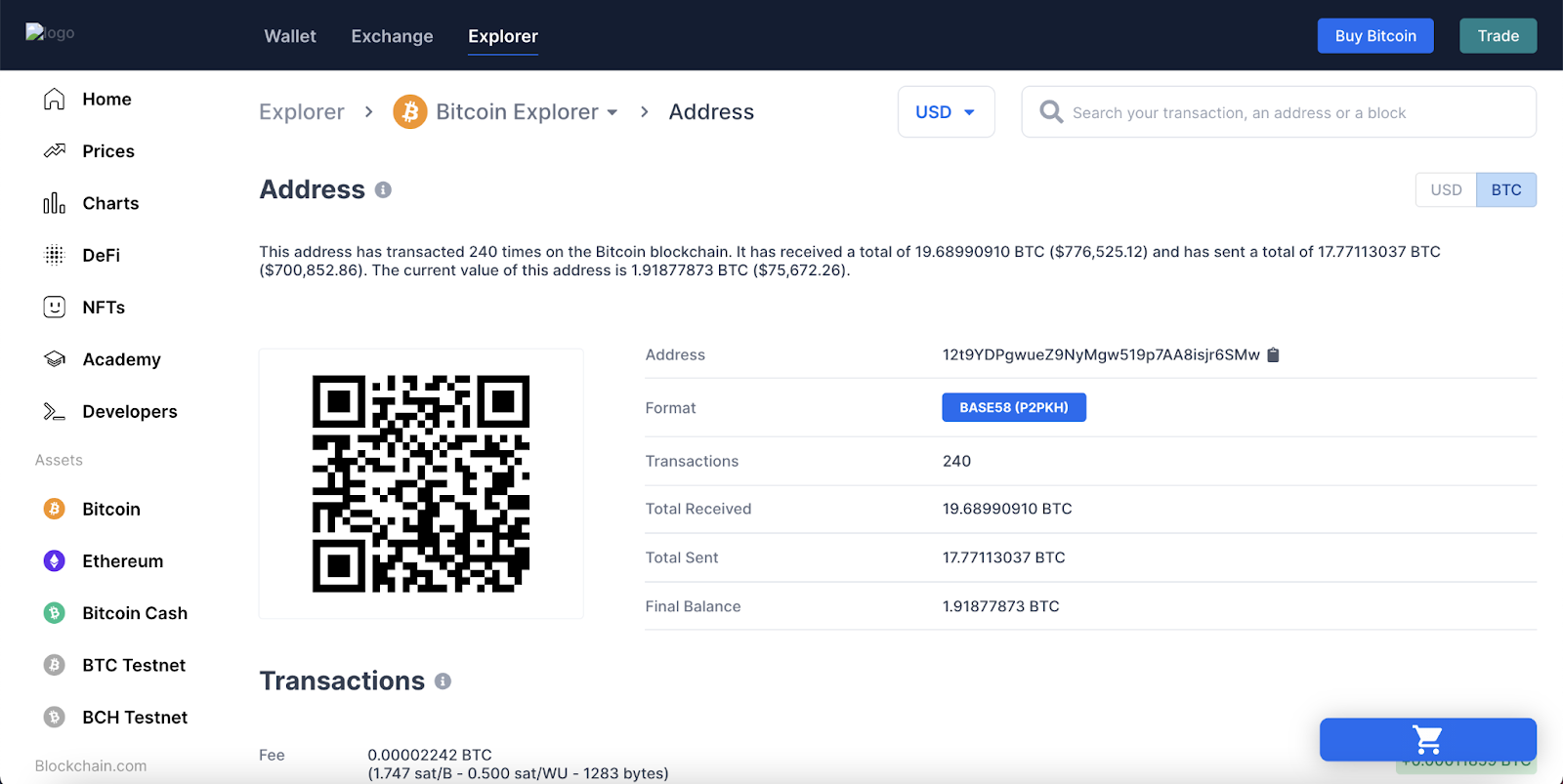This screenshot has width=1563, height=784.
Task: Click the BASE58 (P2PKH) format button
Action: [1014, 407]
